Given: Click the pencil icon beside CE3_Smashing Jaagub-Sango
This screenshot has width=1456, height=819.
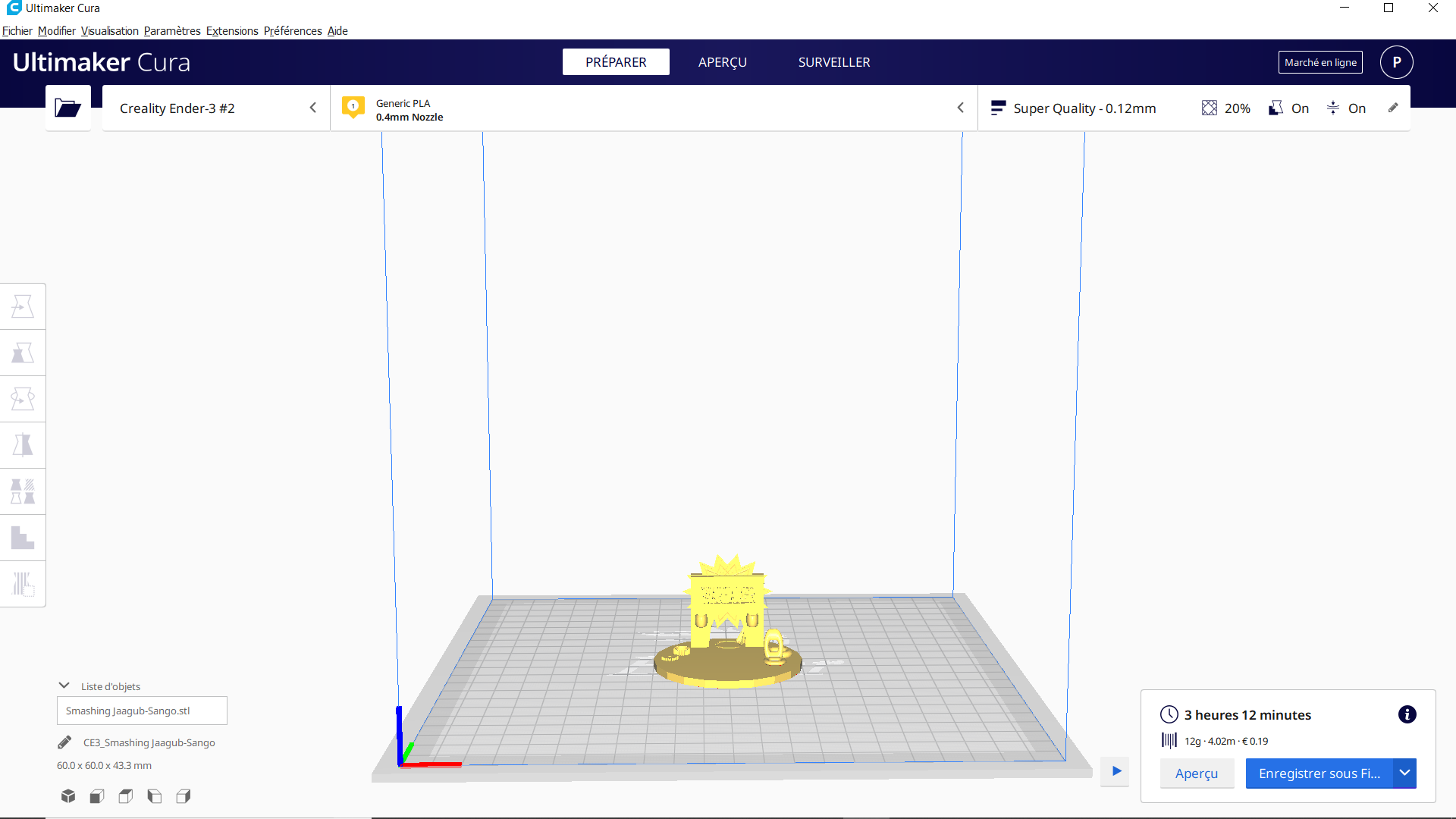Looking at the screenshot, I should (x=64, y=742).
